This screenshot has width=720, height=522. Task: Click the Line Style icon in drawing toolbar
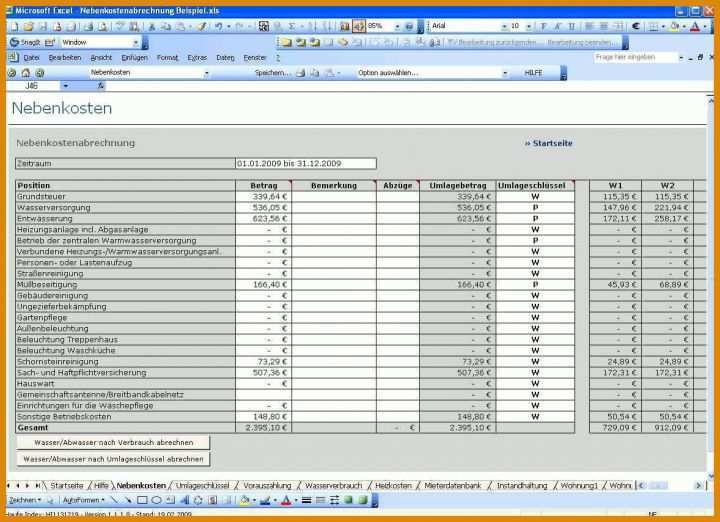(307, 500)
